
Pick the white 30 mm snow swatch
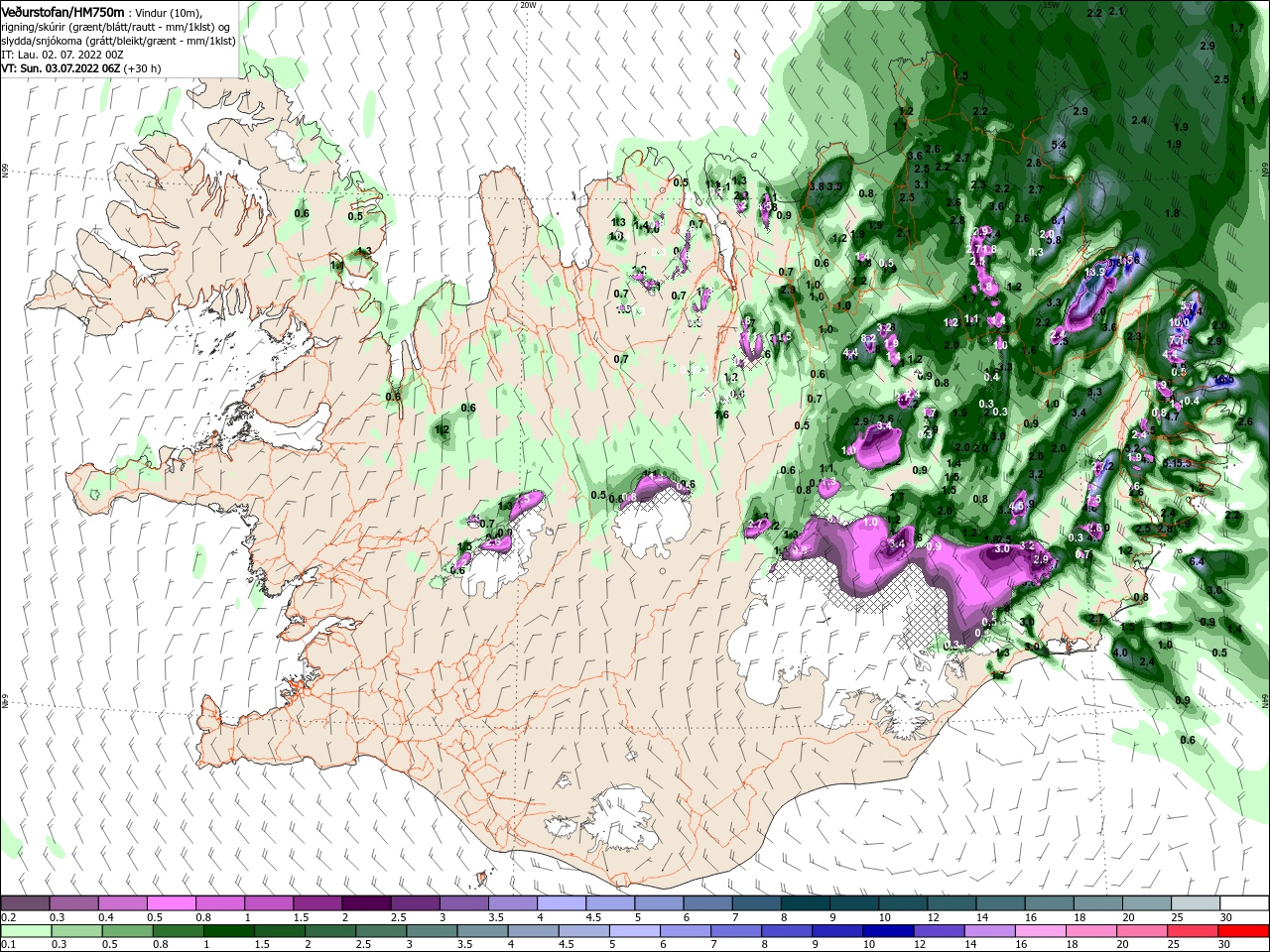click(x=1244, y=903)
